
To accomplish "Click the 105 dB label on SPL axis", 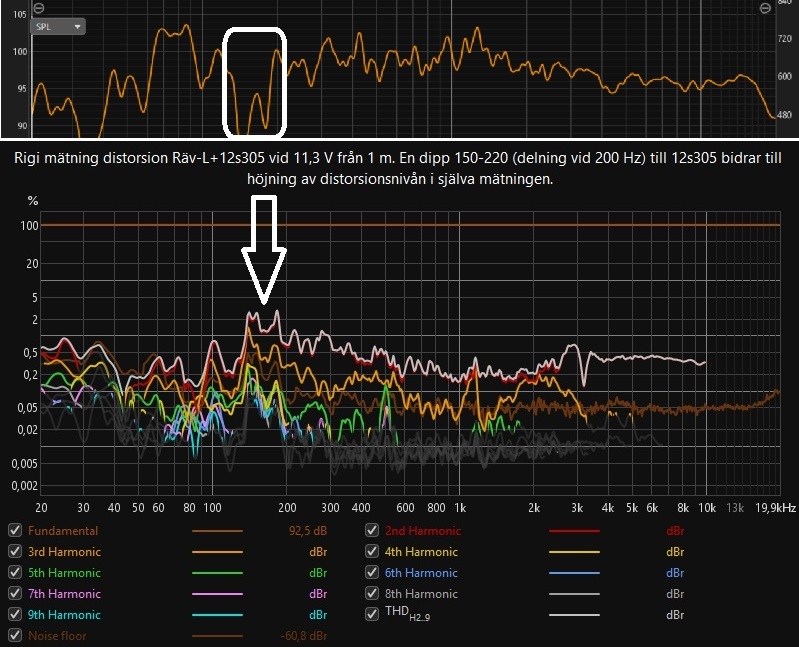I will click(19, 14).
